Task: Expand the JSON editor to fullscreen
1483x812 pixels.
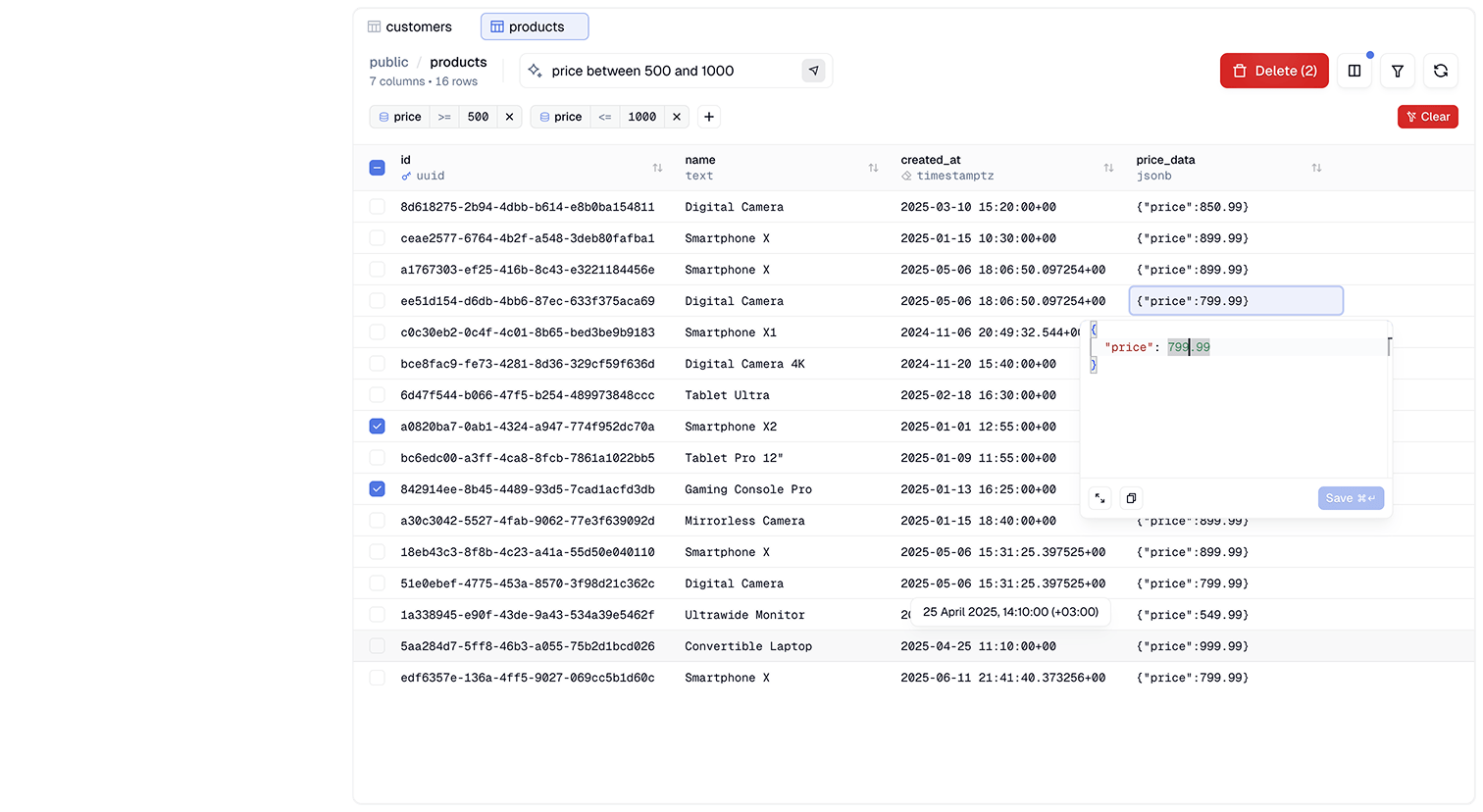Action: coord(1099,498)
